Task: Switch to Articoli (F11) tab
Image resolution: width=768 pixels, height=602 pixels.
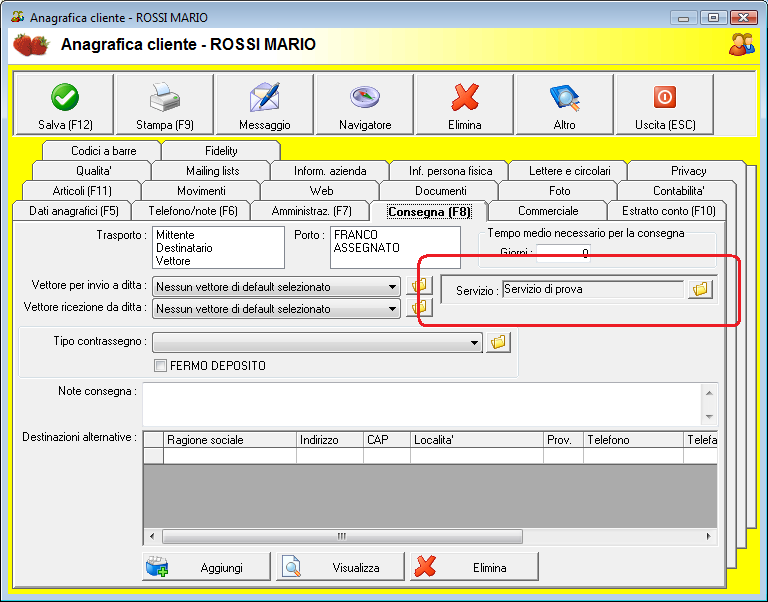Action: click(82, 191)
